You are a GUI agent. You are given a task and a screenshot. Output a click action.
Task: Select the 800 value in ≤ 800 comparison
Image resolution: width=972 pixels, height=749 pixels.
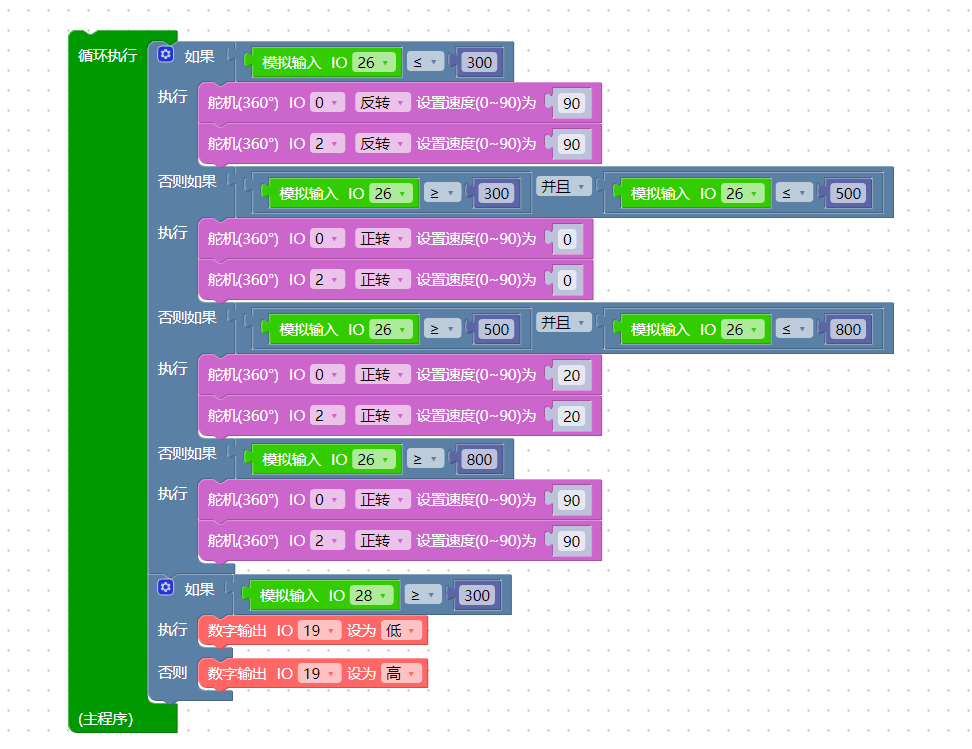[x=848, y=329]
